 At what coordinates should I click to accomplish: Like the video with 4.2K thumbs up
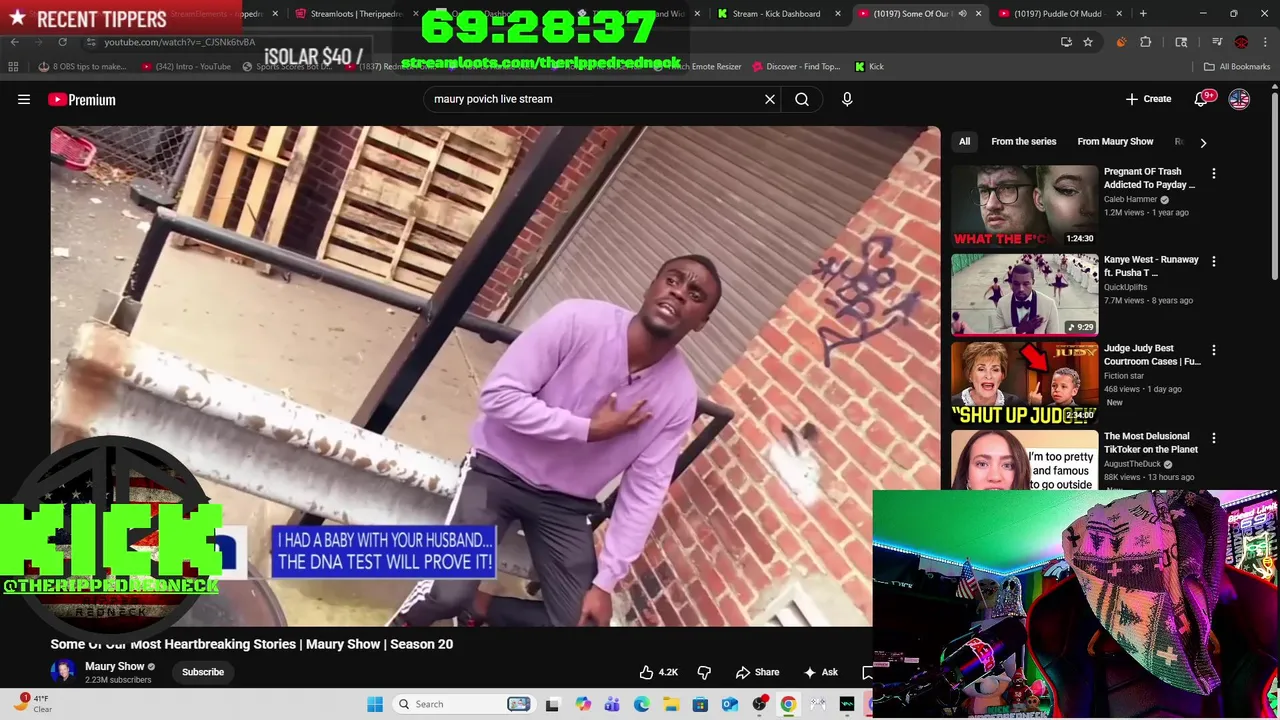[659, 672]
